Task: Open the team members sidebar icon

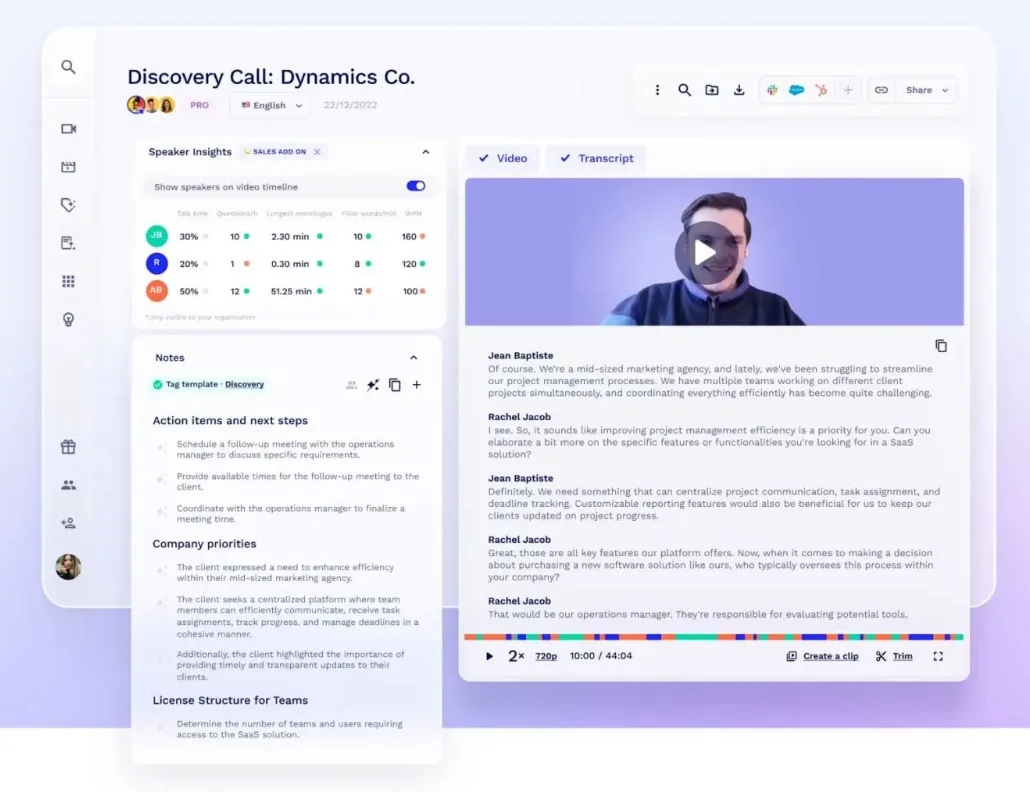Action: click(68, 485)
